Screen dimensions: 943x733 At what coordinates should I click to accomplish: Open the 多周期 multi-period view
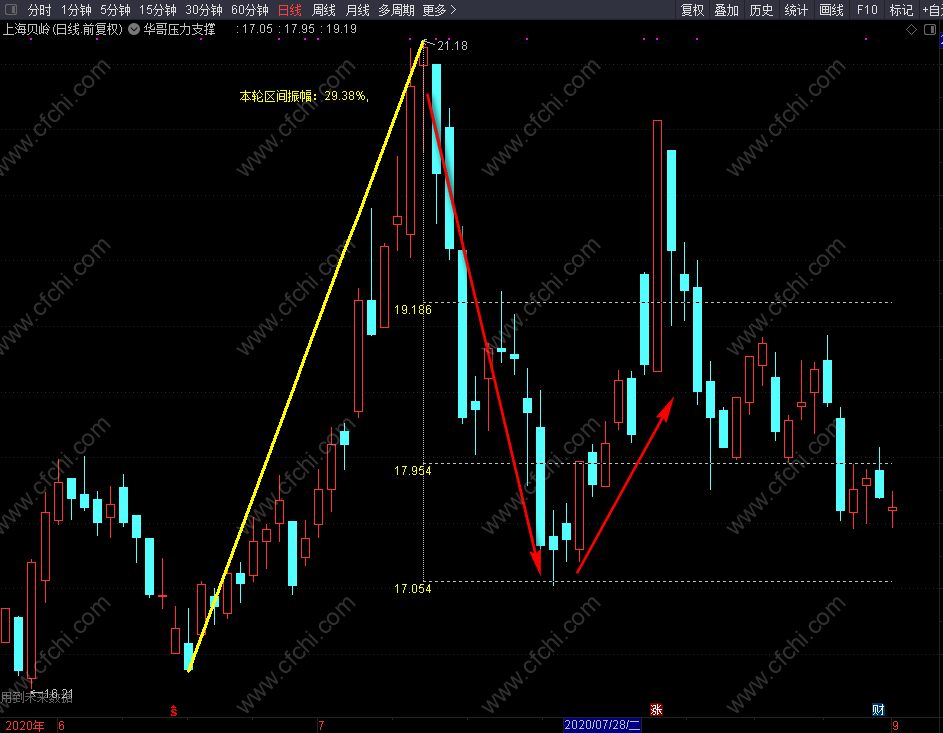396,10
